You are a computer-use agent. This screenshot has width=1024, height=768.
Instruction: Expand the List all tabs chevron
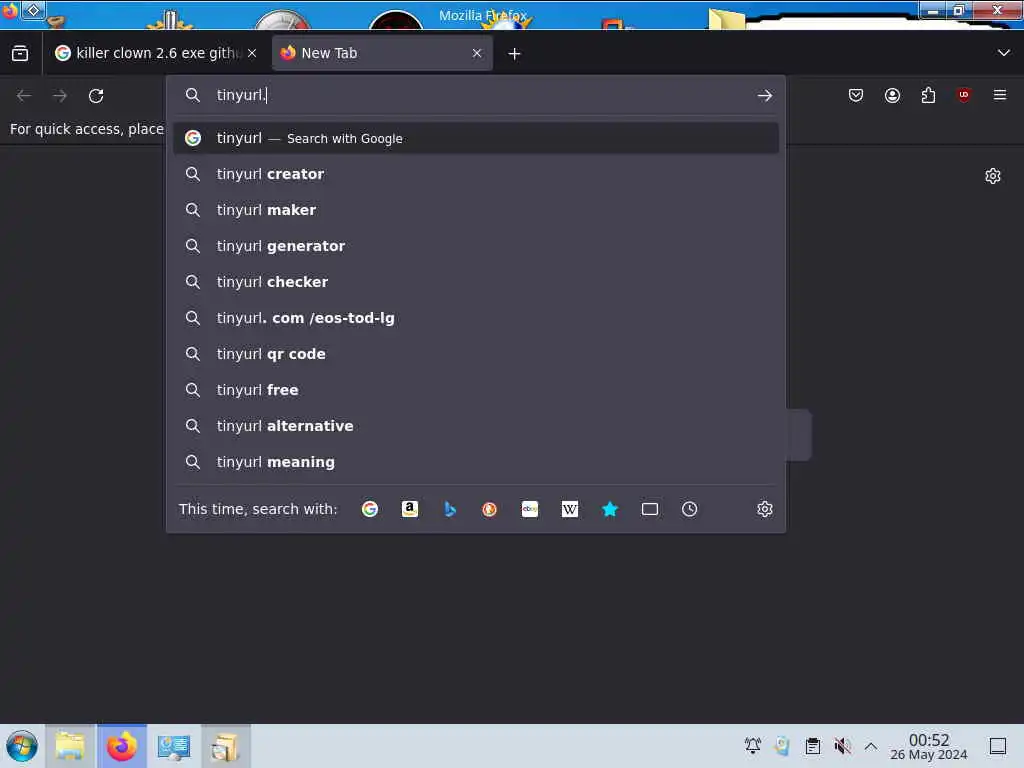1004,53
